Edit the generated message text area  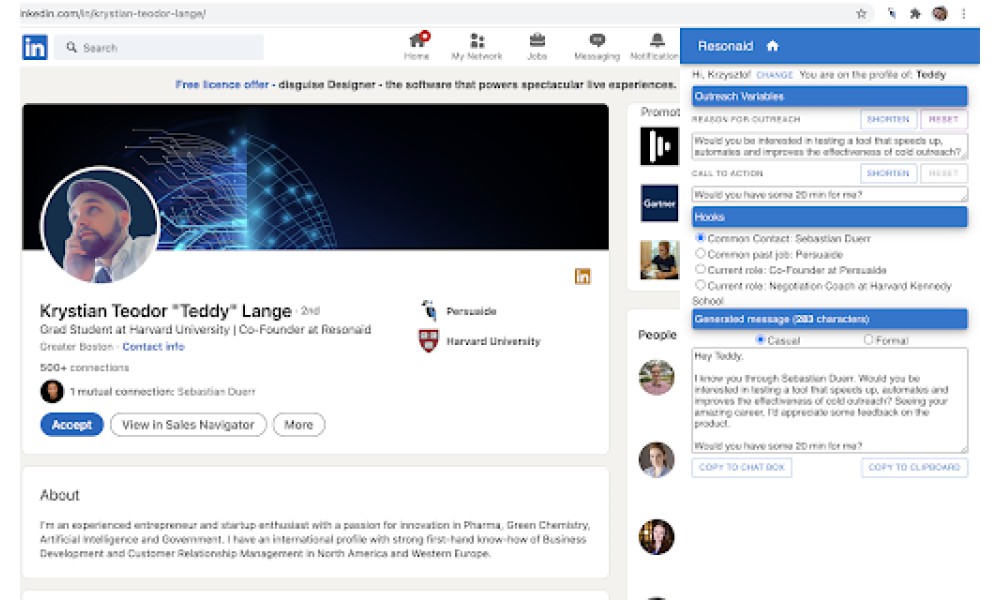[x=830, y=400]
